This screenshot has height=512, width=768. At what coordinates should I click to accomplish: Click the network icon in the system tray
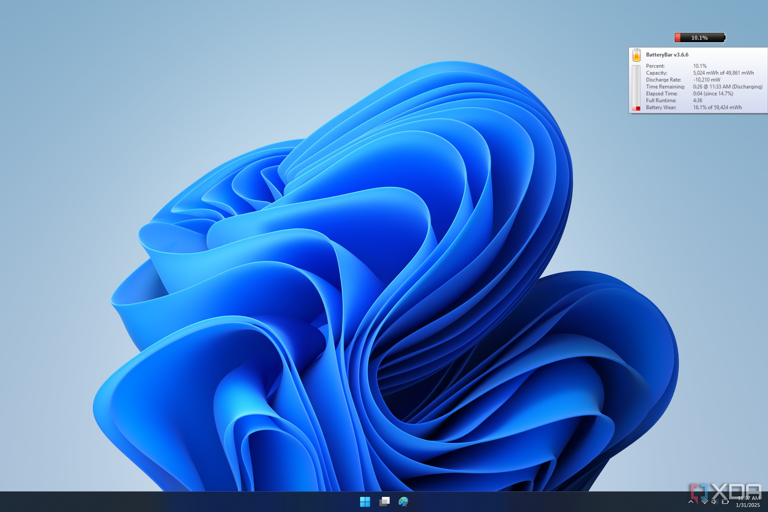[704, 501]
